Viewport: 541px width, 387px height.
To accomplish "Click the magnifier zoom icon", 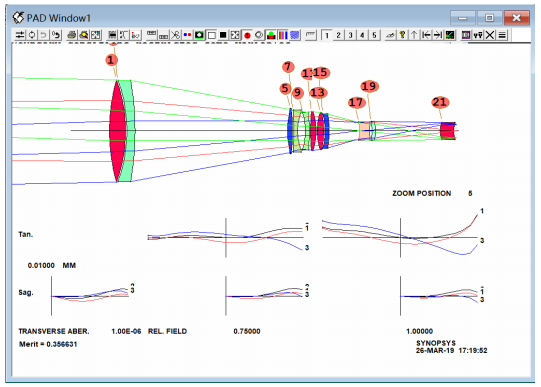I will click(84, 35).
